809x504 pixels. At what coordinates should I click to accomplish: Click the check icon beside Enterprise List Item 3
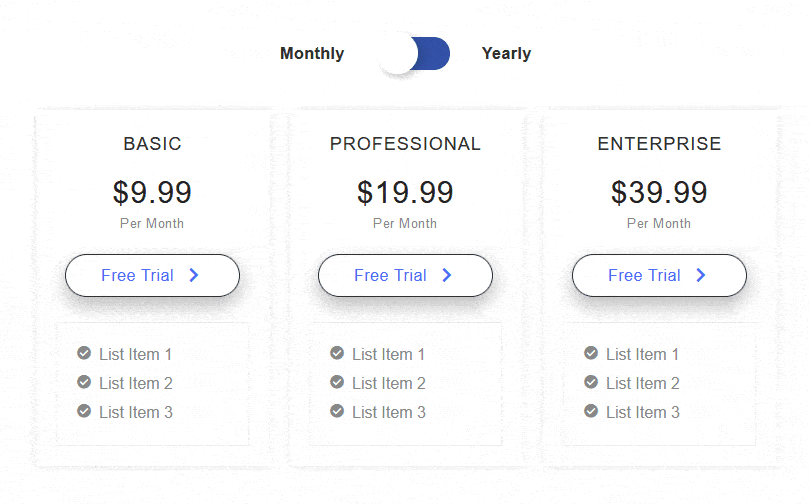tap(591, 411)
